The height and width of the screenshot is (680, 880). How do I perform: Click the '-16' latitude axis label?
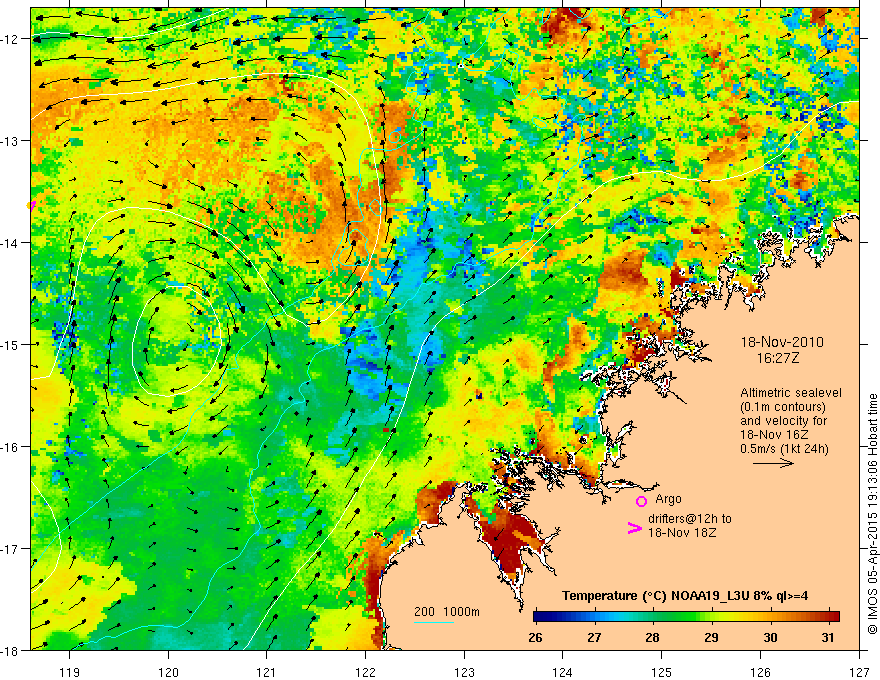click(x=10, y=447)
